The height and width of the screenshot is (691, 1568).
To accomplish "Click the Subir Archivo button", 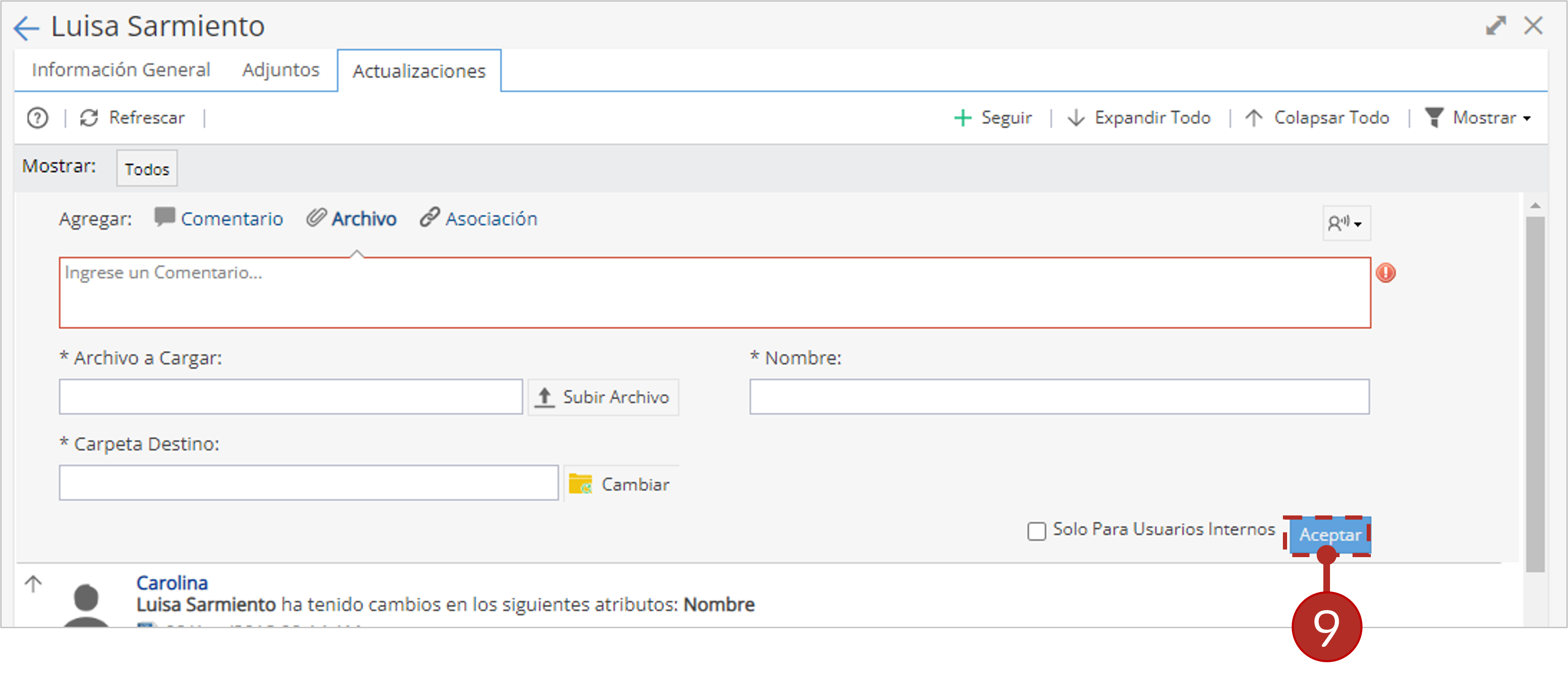I will coord(603,397).
